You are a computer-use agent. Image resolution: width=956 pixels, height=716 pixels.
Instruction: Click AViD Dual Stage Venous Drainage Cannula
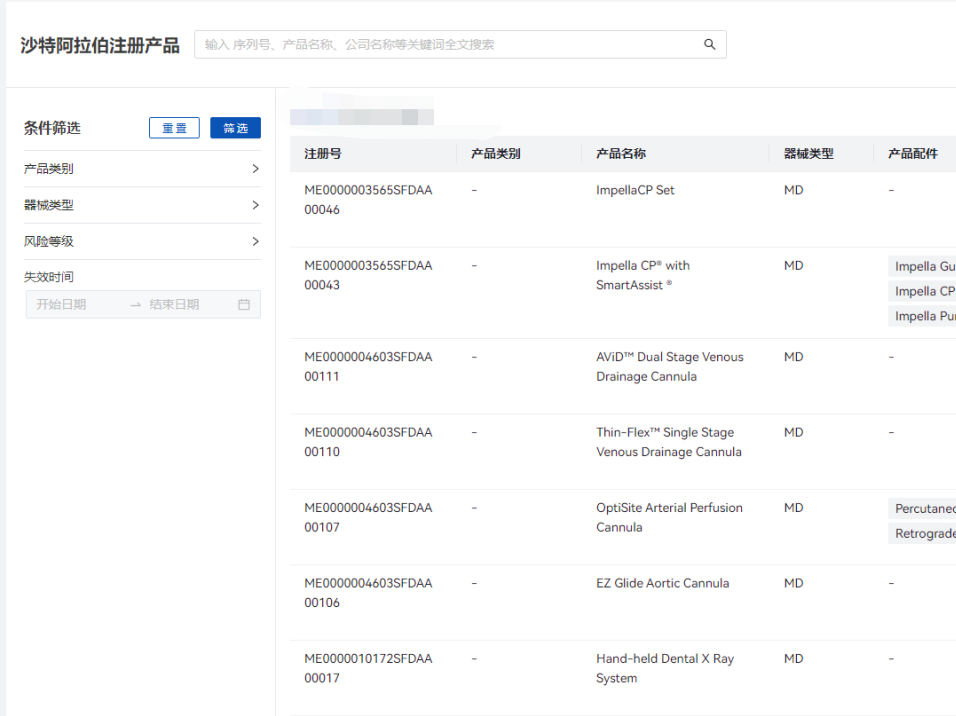(x=670, y=367)
